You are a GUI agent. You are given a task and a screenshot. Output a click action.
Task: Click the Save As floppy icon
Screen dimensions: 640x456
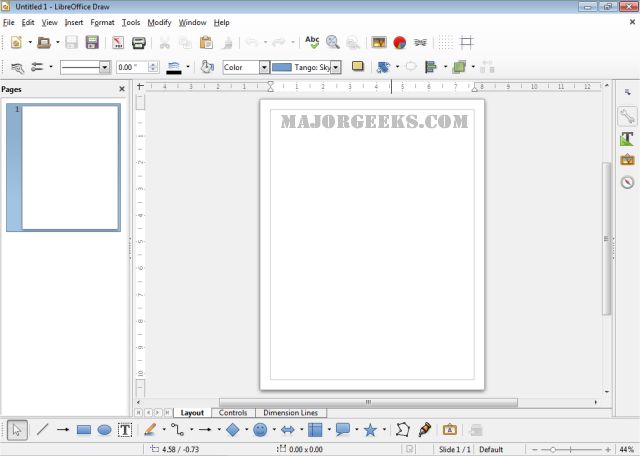click(92, 42)
